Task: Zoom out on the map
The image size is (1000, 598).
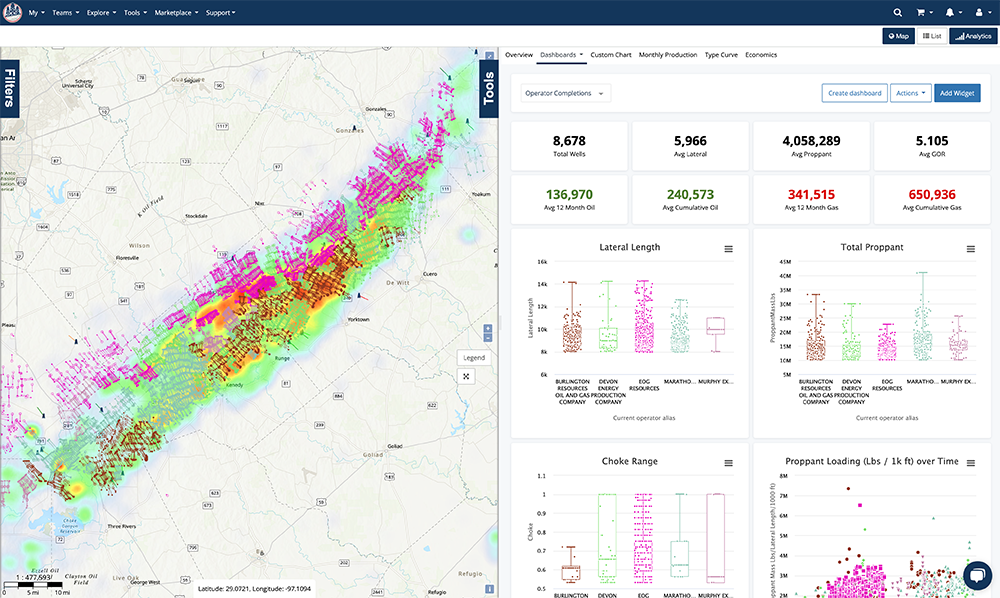Action: [x=487, y=340]
